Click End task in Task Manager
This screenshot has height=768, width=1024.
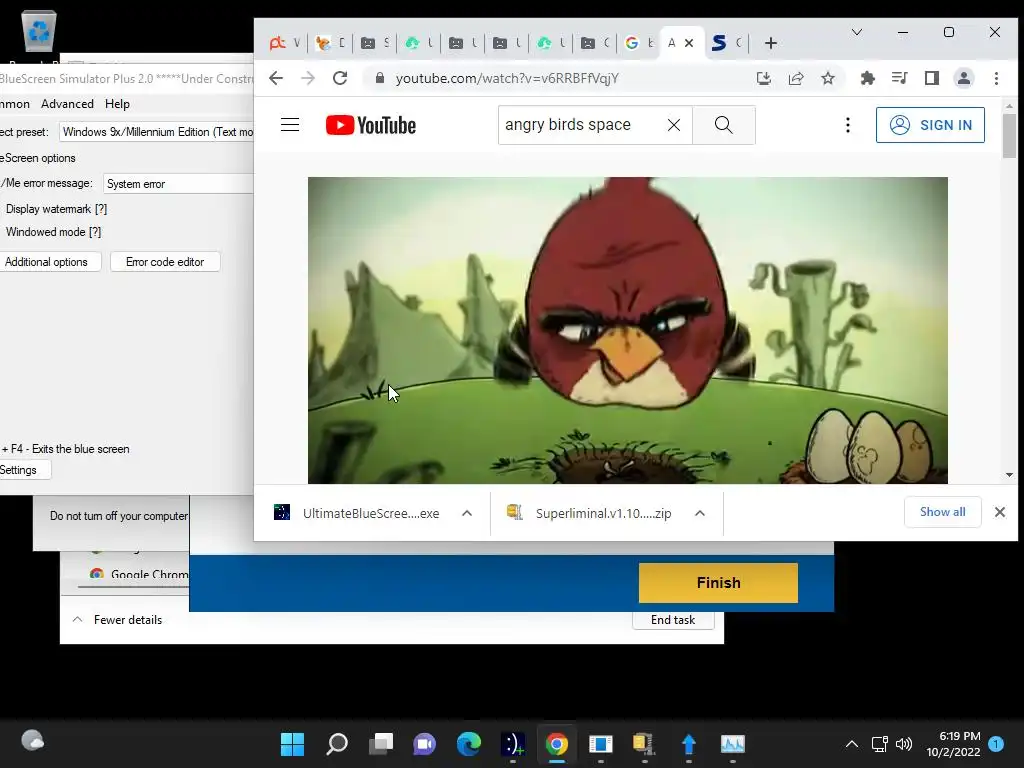[x=673, y=620]
